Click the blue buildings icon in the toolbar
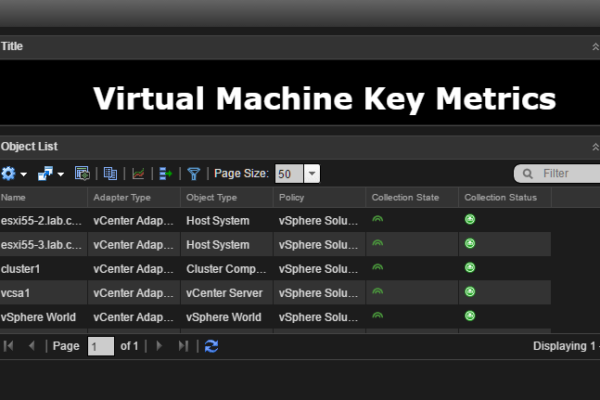Viewport: 600px width, 400px height. pos(110,174)
